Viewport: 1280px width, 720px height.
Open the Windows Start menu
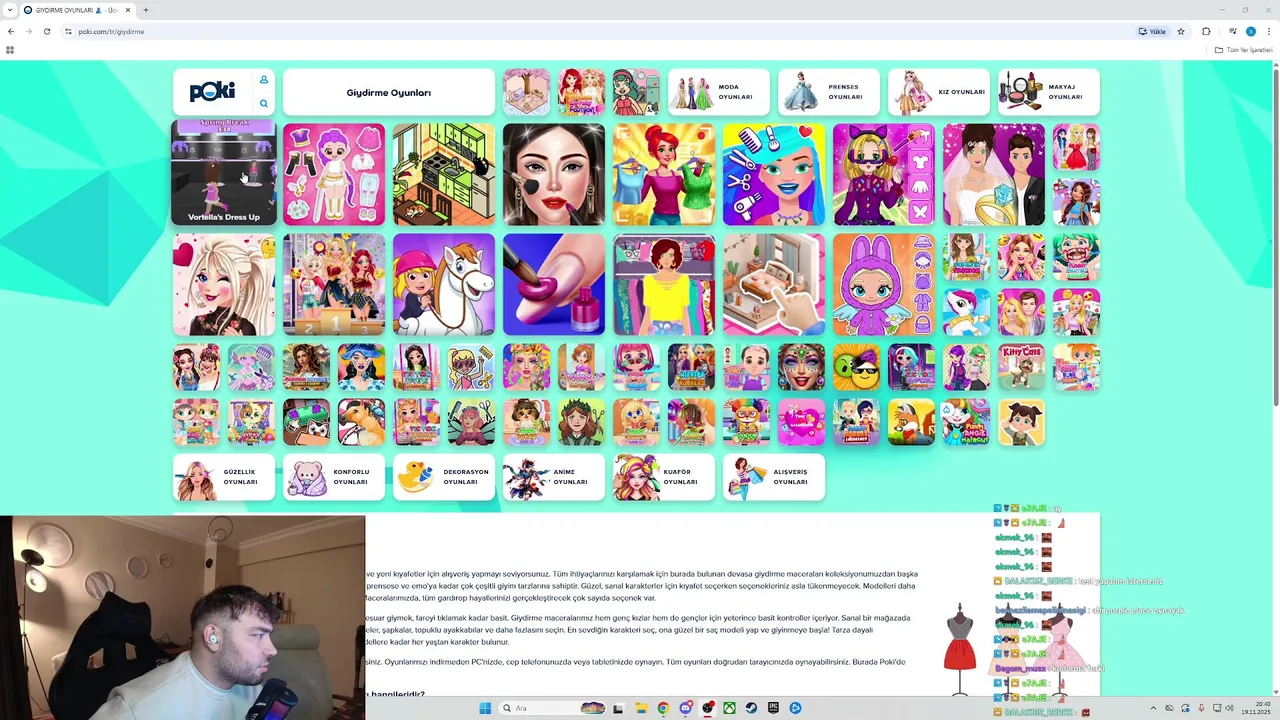(x=485, y=708)
